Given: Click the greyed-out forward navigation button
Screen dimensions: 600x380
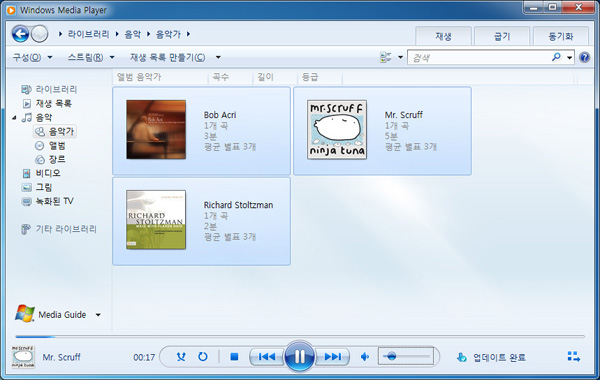Looking at the screenshot, I should (x=39, y=34).
